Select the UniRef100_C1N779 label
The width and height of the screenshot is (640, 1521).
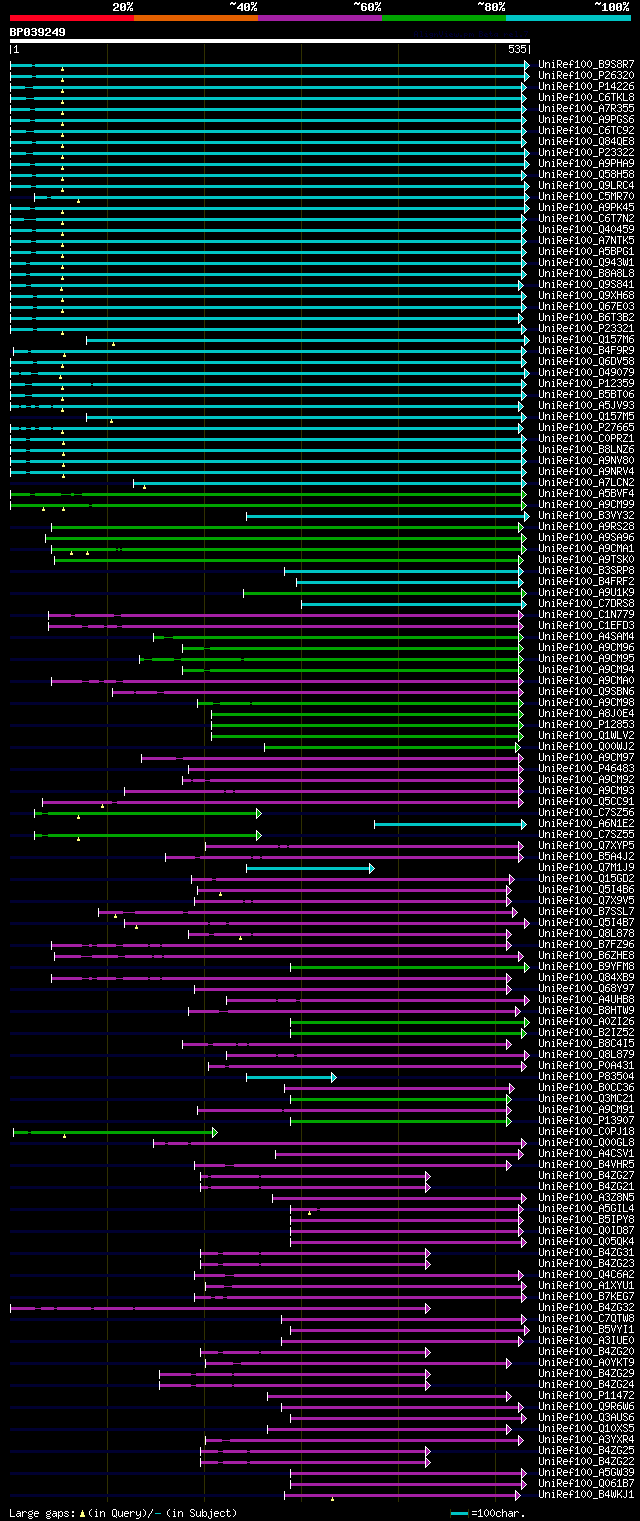(x=586, y=614)
